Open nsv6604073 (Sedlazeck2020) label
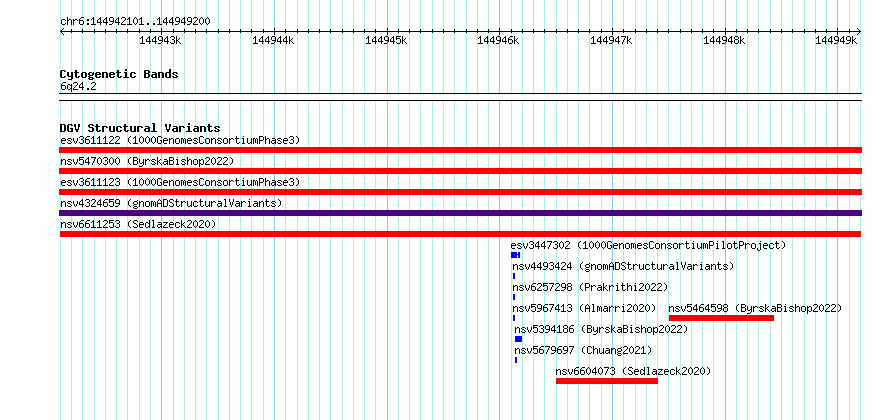The width and height of the screenshot is (890, 420). (x=633, y=371)
